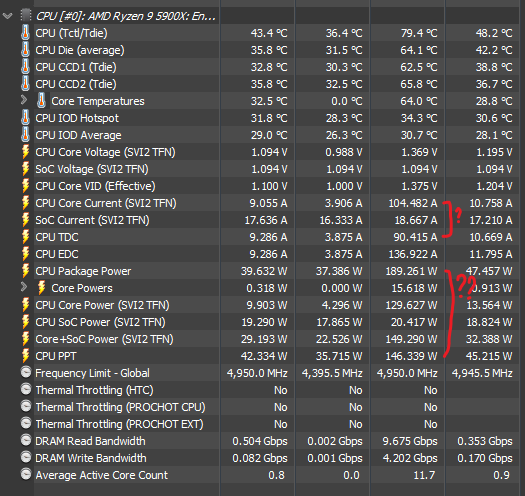The image size is (525, 496).
Task: Click lightning icon of CPU Core VID (Effective)
Action: point(25,186)
